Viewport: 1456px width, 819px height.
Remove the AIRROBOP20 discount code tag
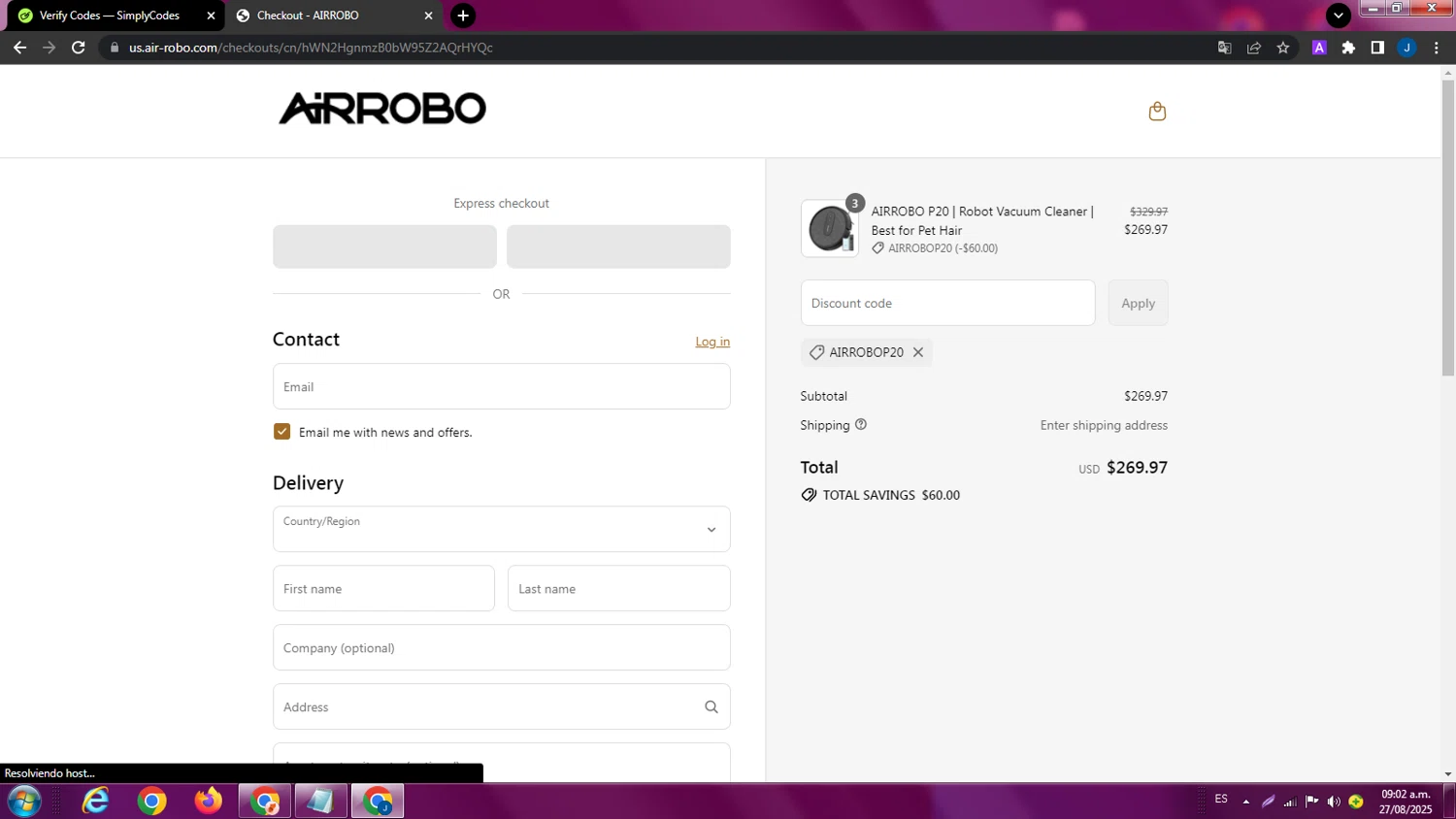[x=917, y=352]
